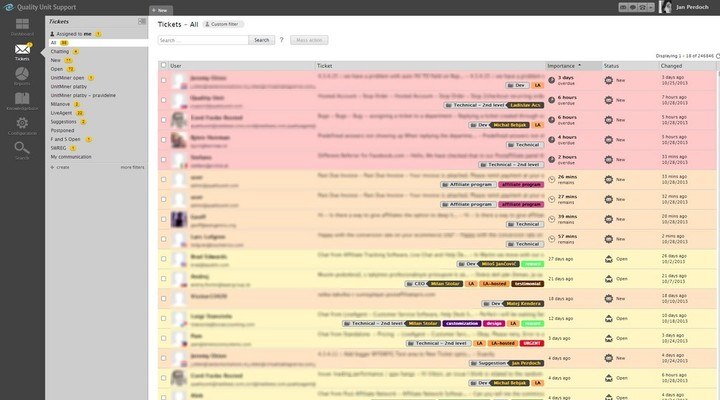Select the Postponed filter
The width and height of the screenshot is (720, 400).
(x=62, y=130)
